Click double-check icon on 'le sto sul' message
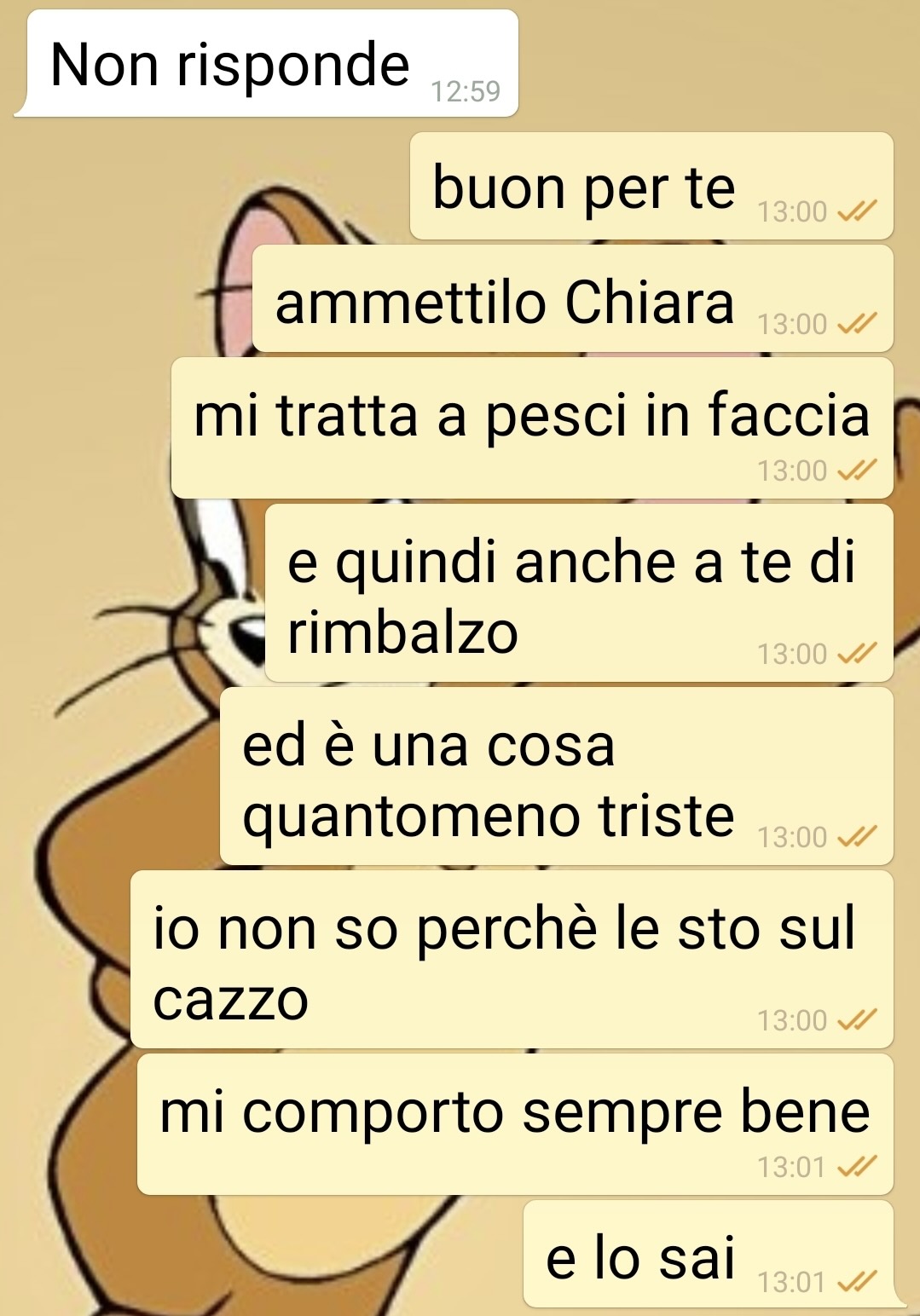The image size is (920, 1316). [x=857, y=1020]
